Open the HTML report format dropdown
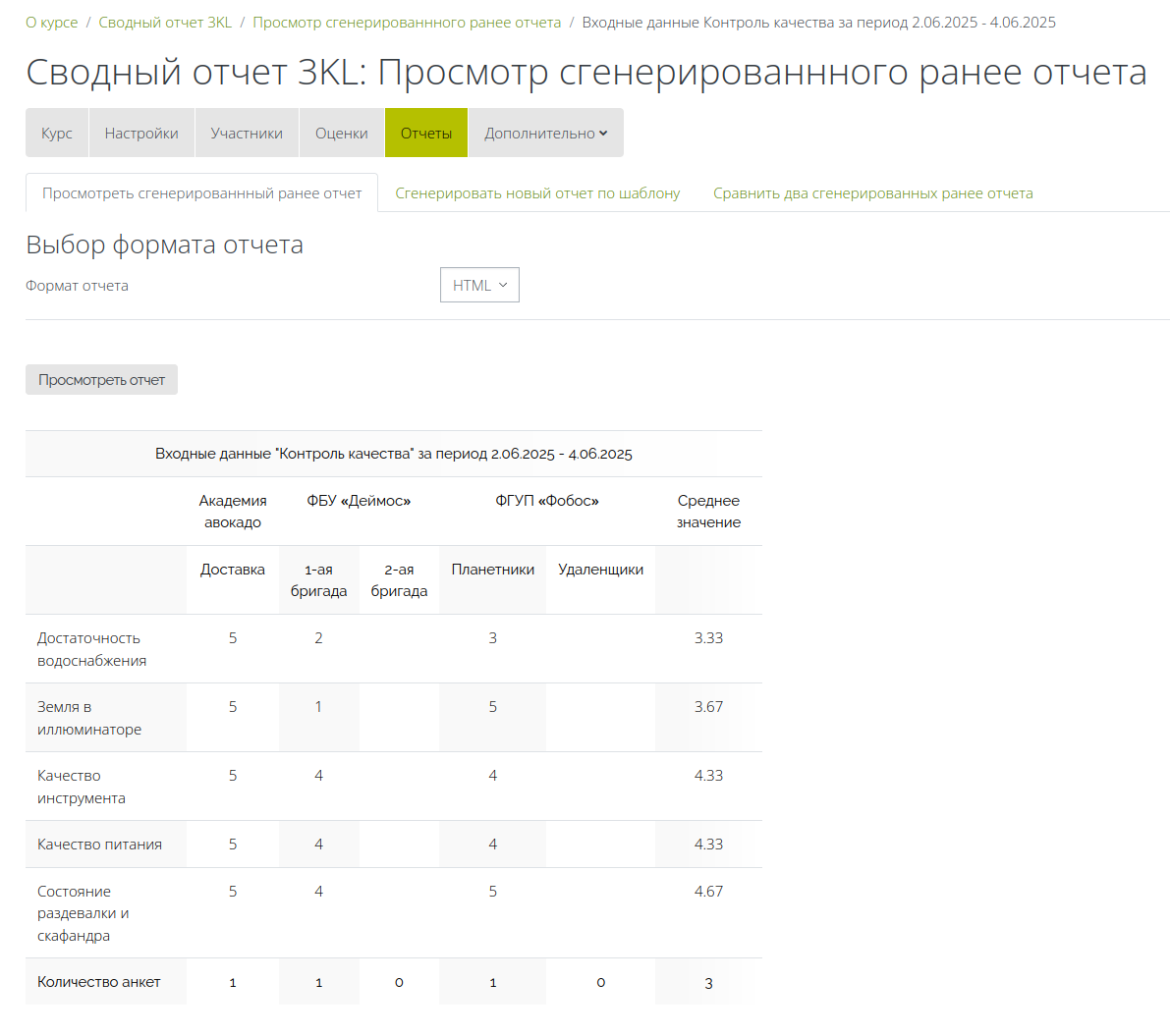Image resolution: width=1170 pixels, height=1036 pixels. click(479, 285)
